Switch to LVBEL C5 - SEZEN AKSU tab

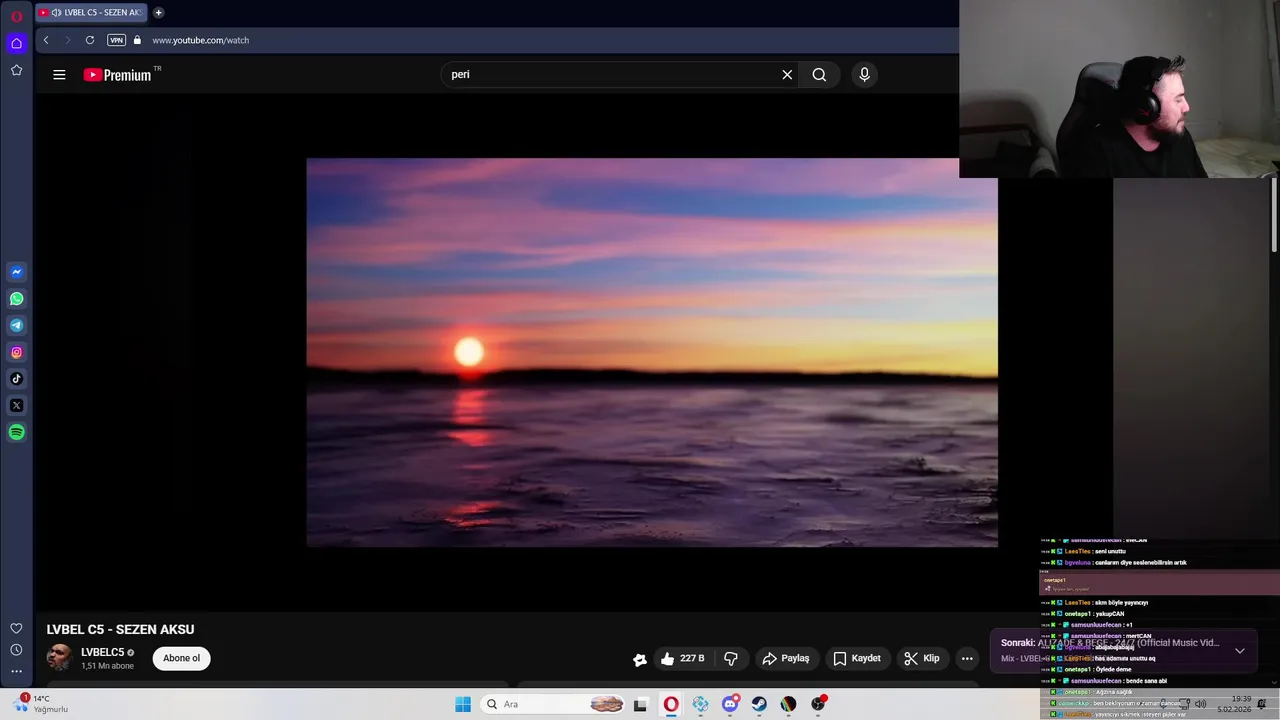point(91,12)
